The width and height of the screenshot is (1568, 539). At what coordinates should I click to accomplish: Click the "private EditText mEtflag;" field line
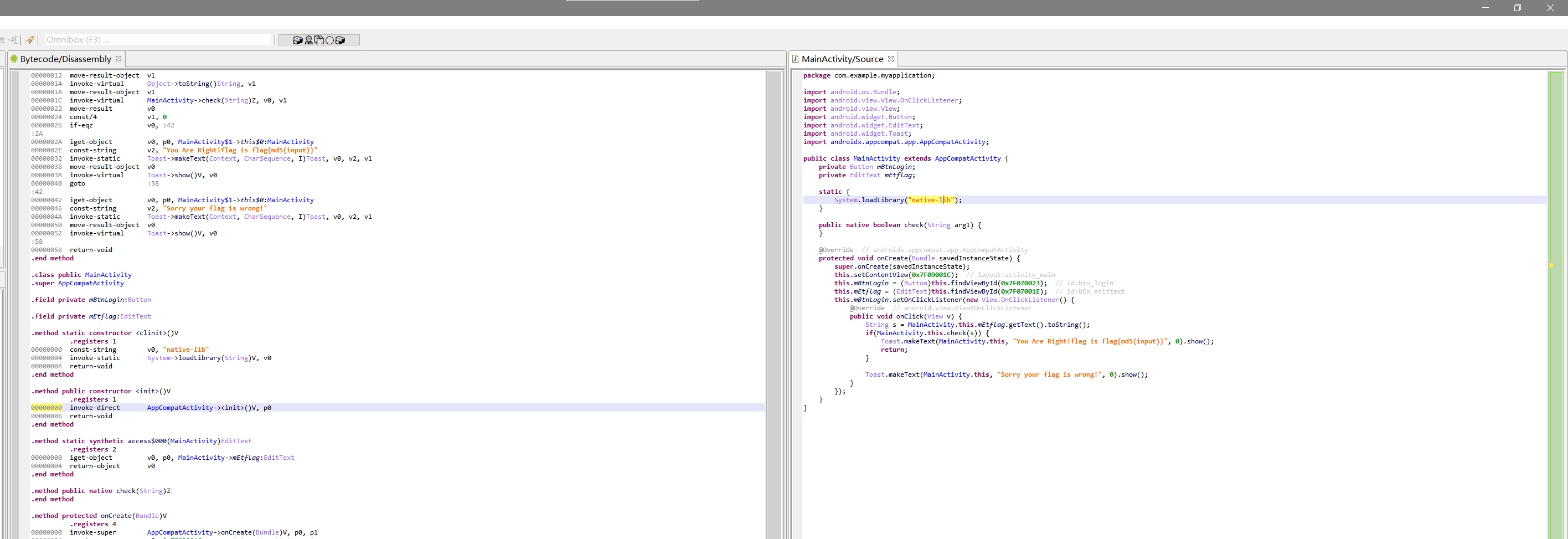click(x=867, y=176)
